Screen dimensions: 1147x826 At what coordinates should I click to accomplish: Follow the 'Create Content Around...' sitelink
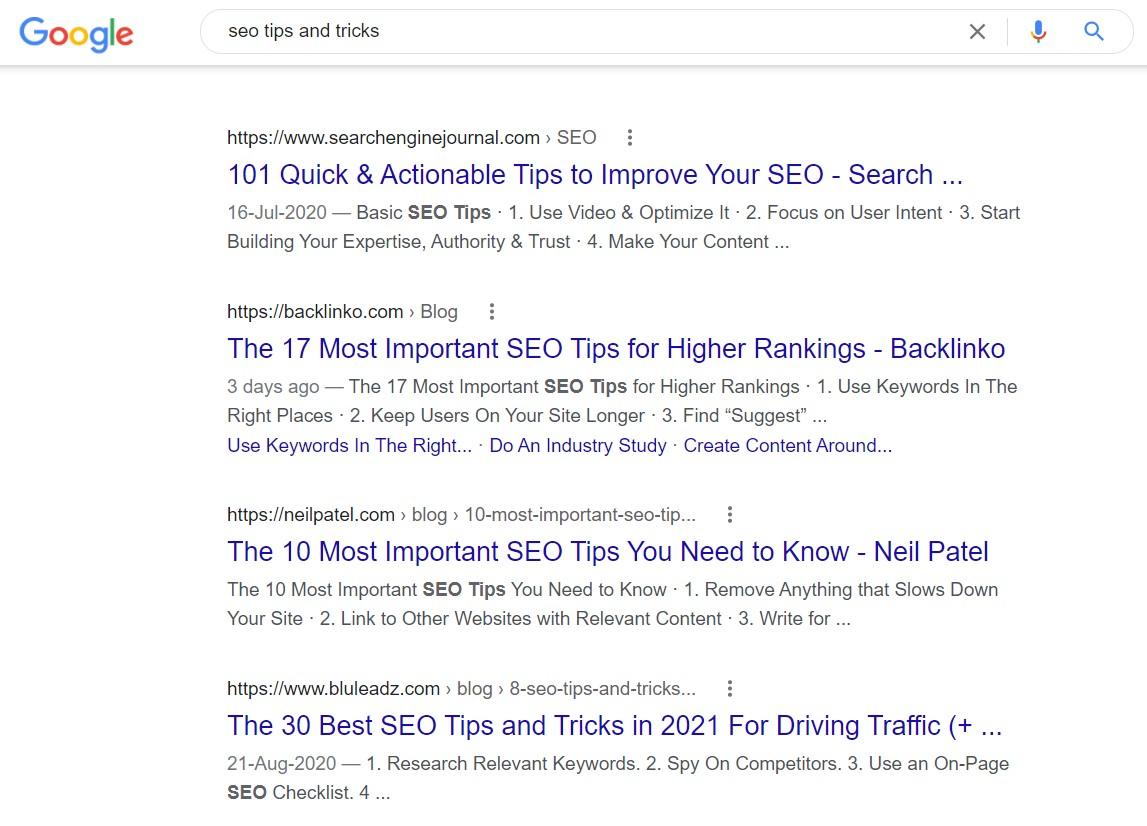click(x=788, y=446)
